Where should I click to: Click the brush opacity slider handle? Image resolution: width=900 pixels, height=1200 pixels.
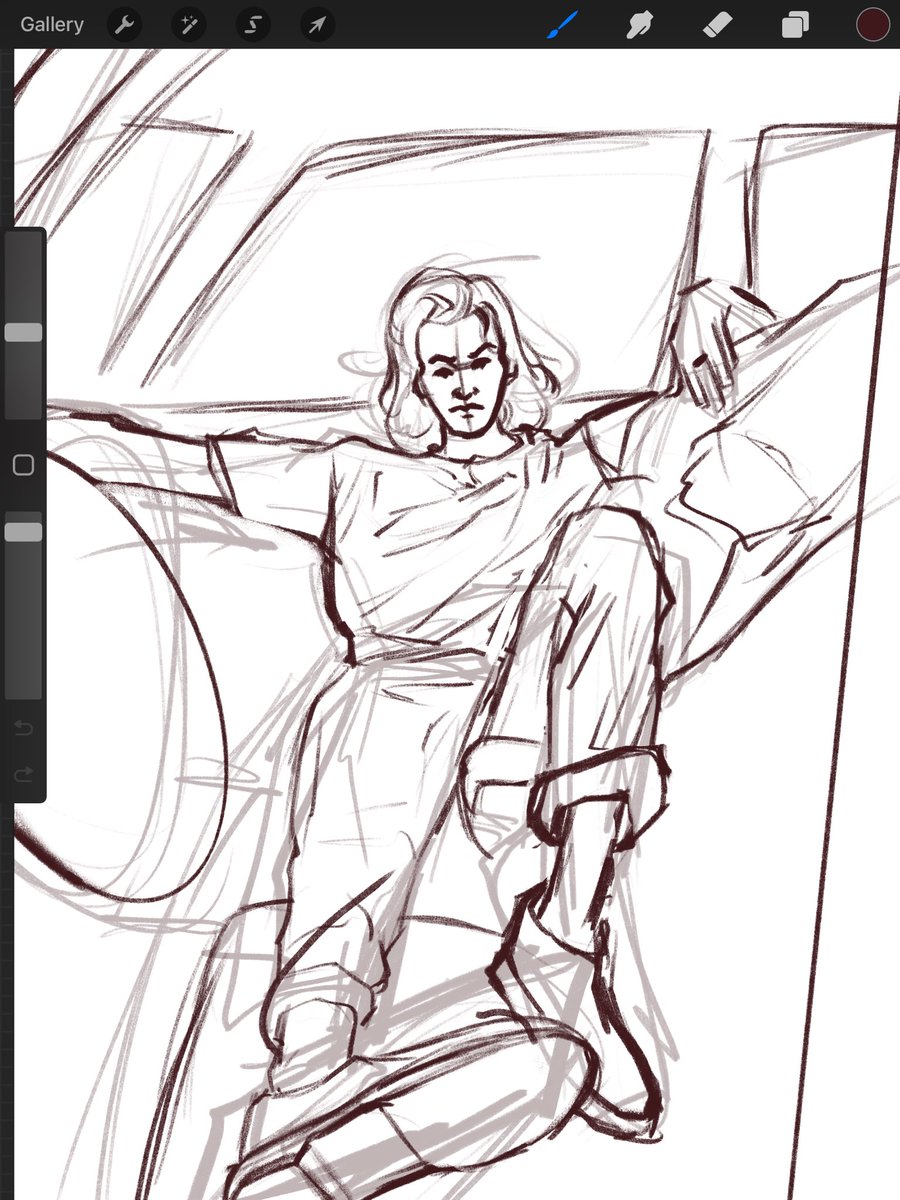tap(23, 532)
